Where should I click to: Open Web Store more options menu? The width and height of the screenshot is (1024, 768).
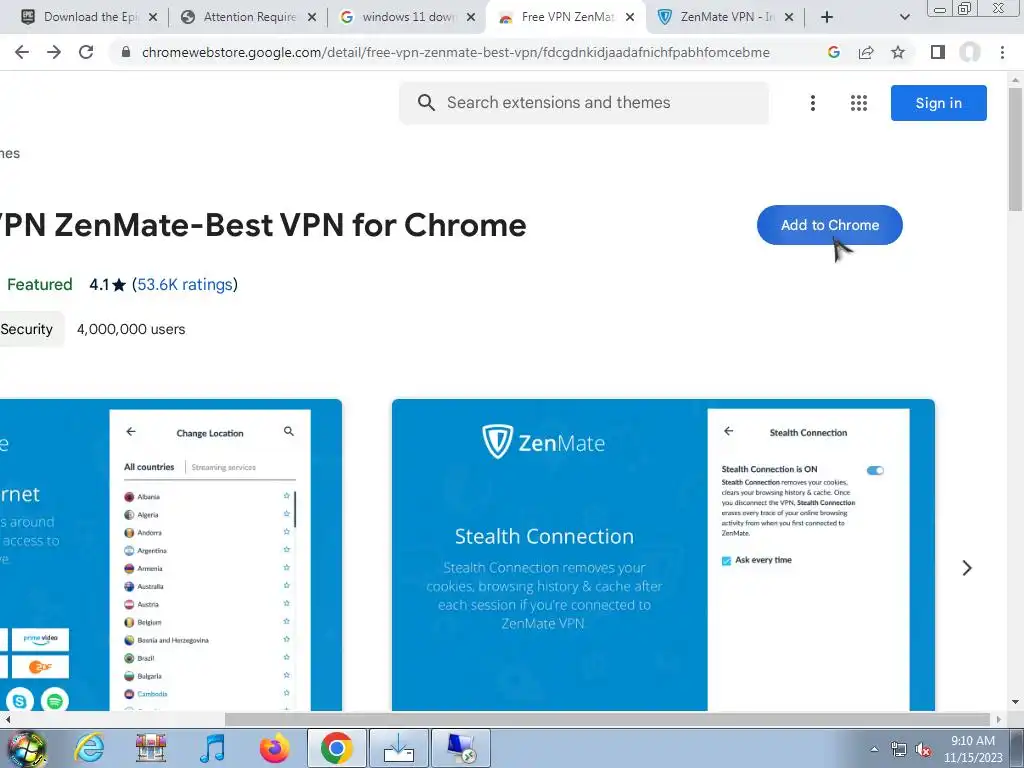click(x=812, y=103)
